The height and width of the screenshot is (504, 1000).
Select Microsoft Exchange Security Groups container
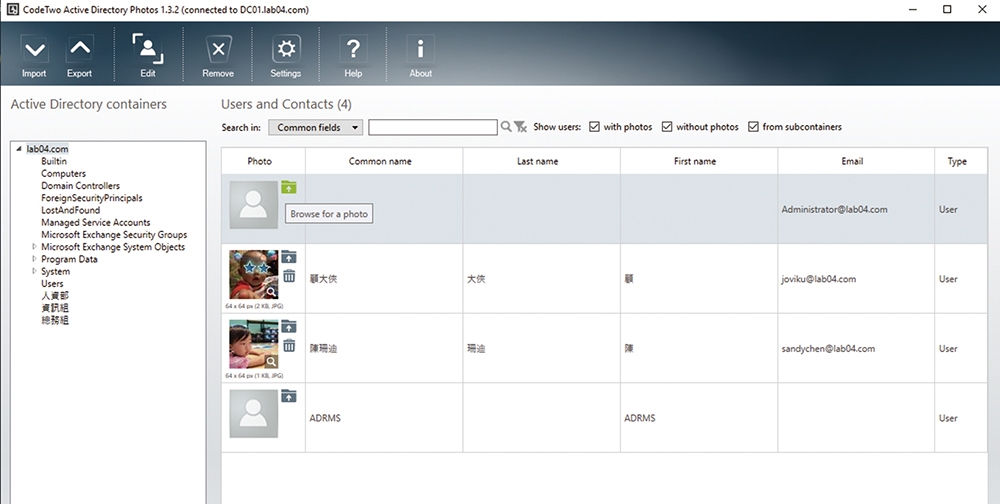(x=114, y=234)
